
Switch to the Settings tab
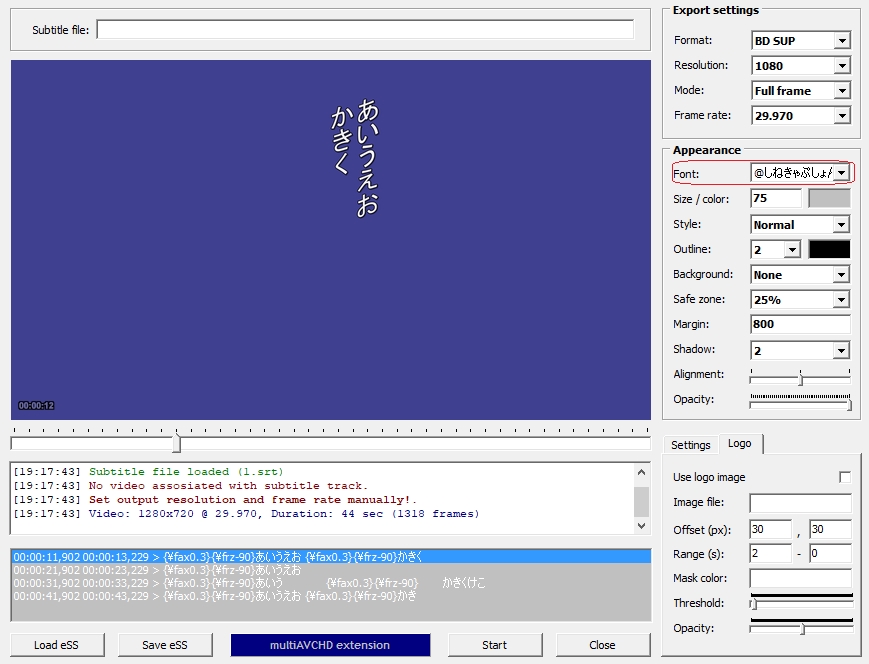(690, 445)
